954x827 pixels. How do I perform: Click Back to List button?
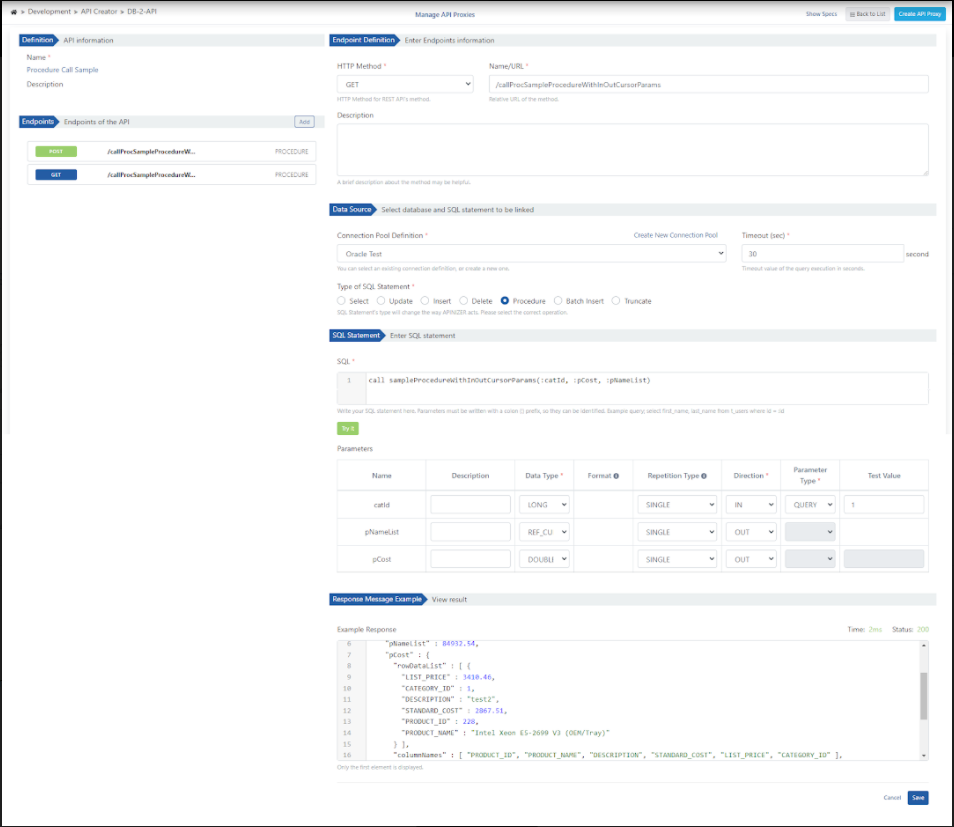tap(867, 14)
